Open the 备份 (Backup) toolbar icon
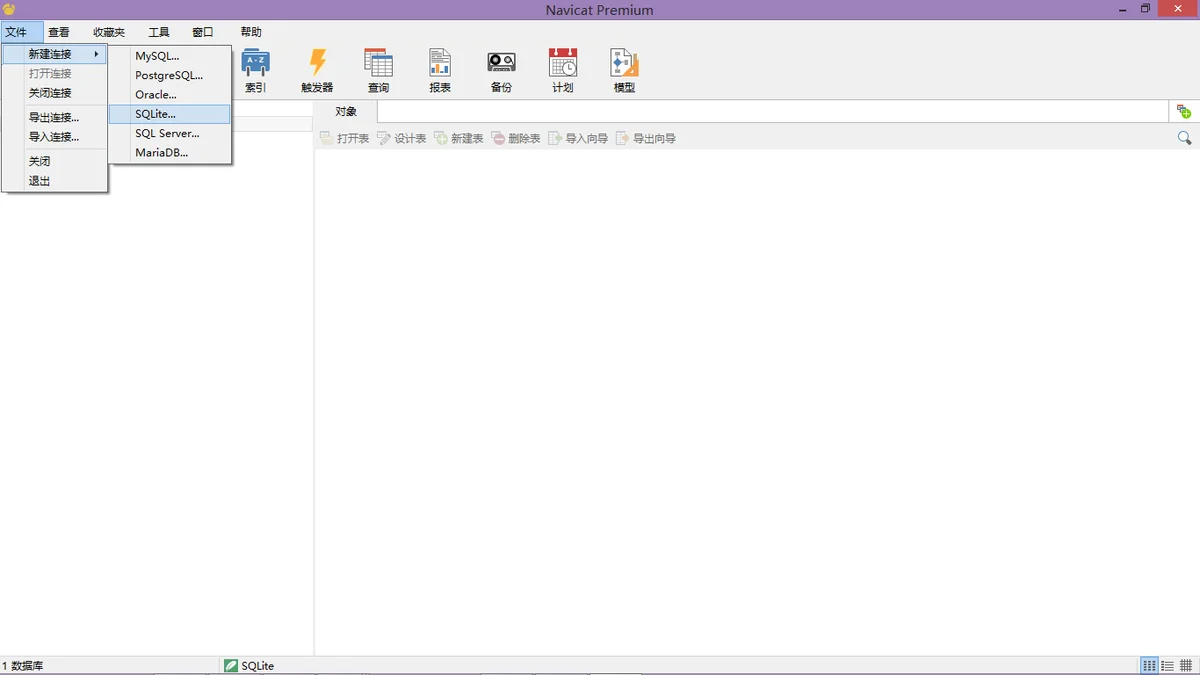Image resolution: width=1200 pixels, height=675 pixels. tap(501, 70)
